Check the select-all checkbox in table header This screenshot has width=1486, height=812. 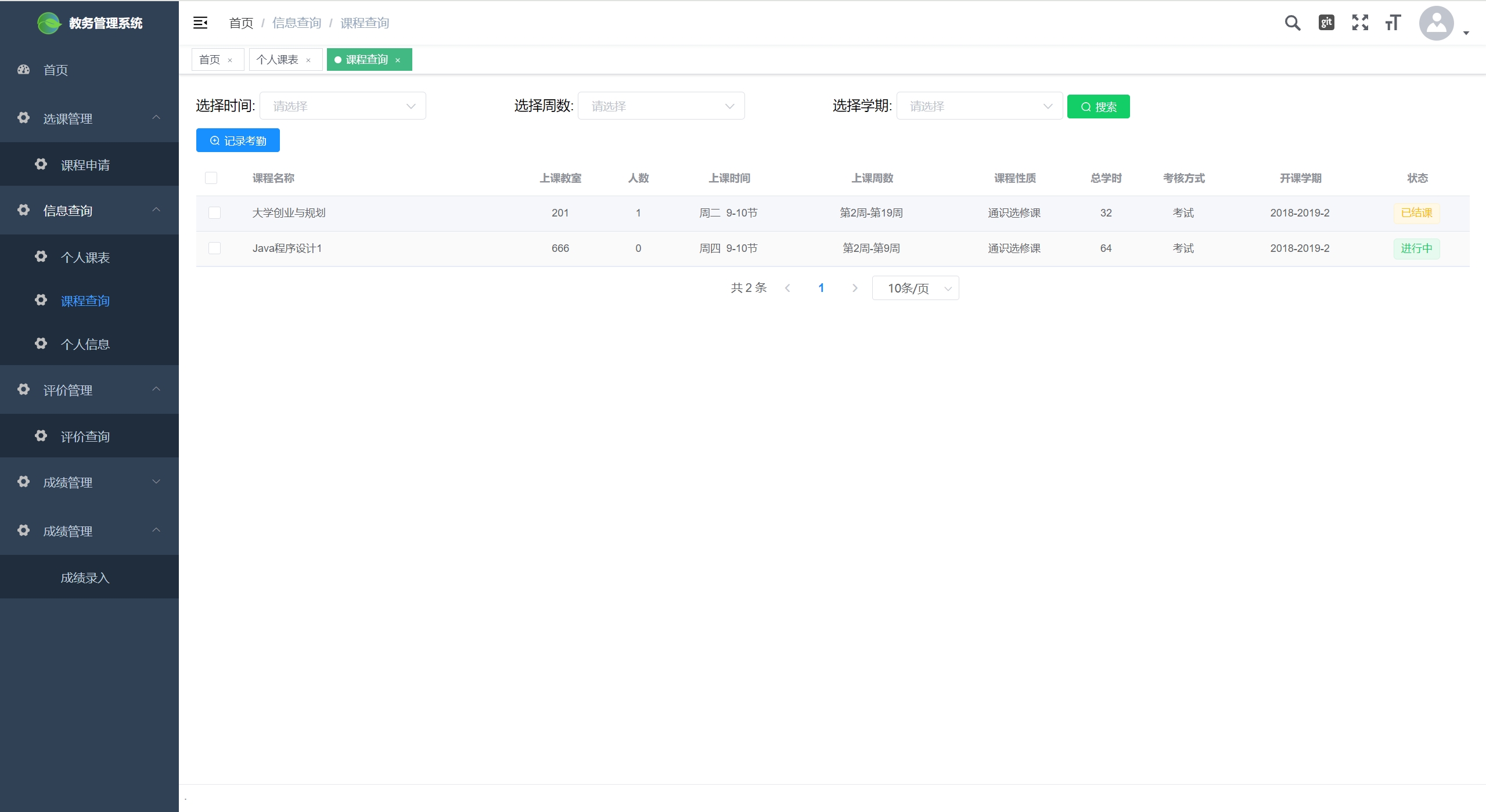pos(211,178)
